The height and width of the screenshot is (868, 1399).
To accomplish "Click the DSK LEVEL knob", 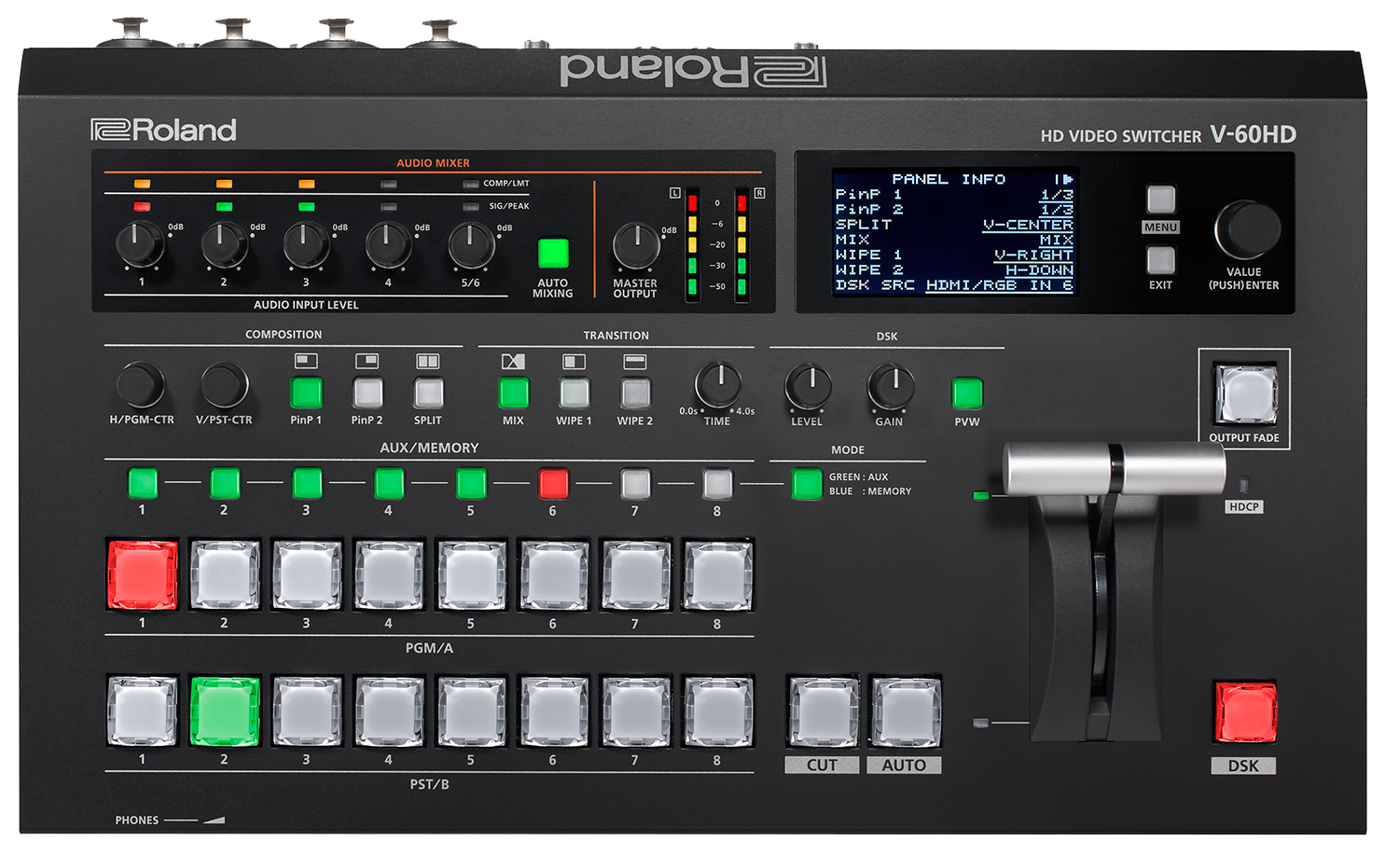I will click(x=808, y=387).
